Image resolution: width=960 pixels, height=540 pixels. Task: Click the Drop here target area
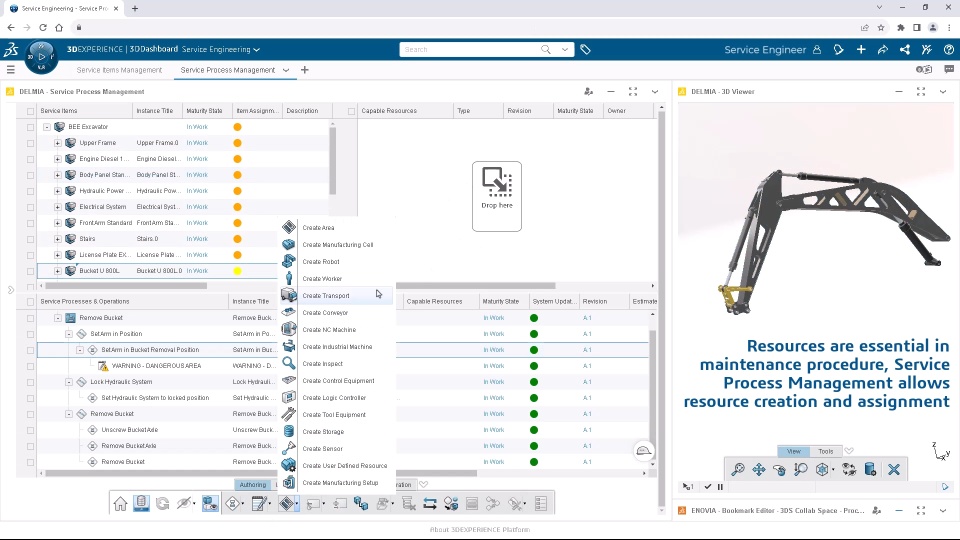pyautogui.click(x=497, y=197)
